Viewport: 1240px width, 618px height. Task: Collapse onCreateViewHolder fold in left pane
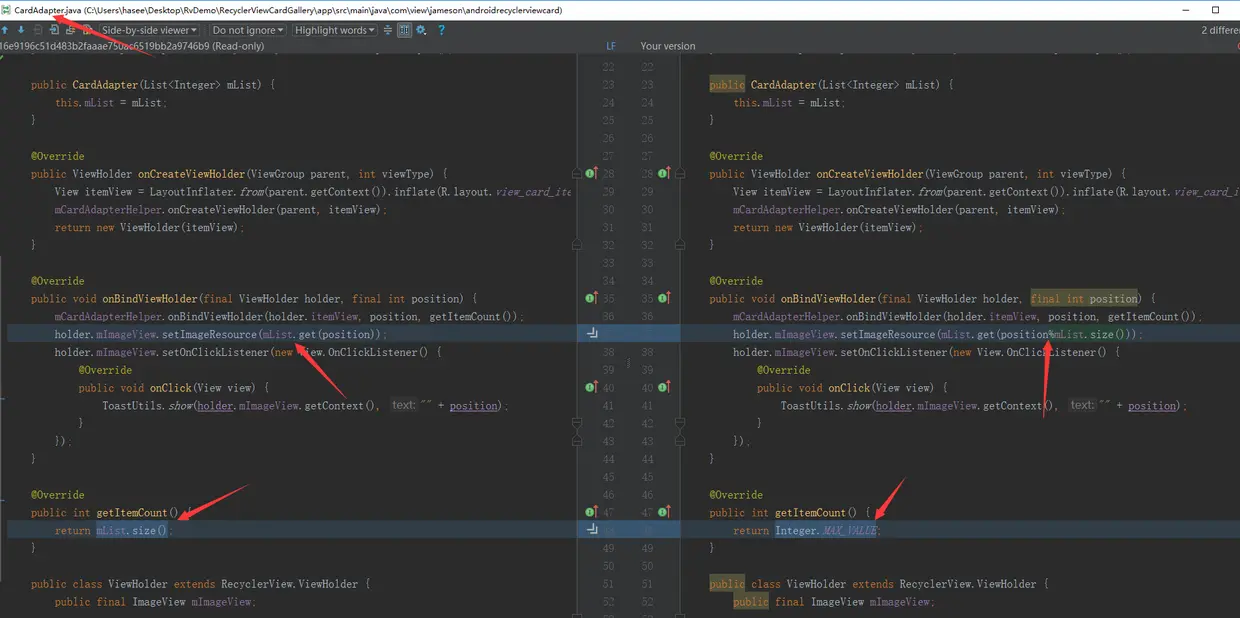pos(576,174)
